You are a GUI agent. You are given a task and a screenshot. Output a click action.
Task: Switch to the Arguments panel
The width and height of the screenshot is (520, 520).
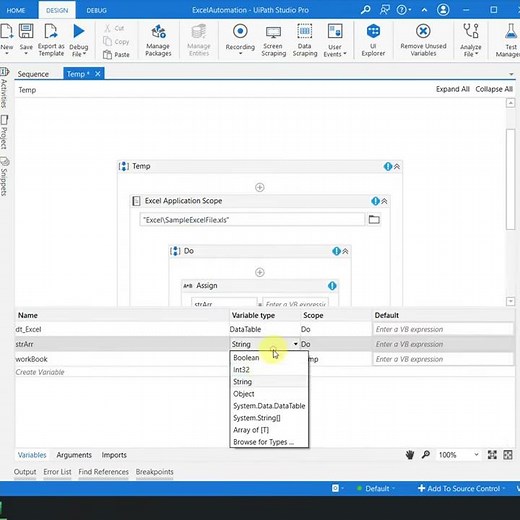tap(74, 455)
